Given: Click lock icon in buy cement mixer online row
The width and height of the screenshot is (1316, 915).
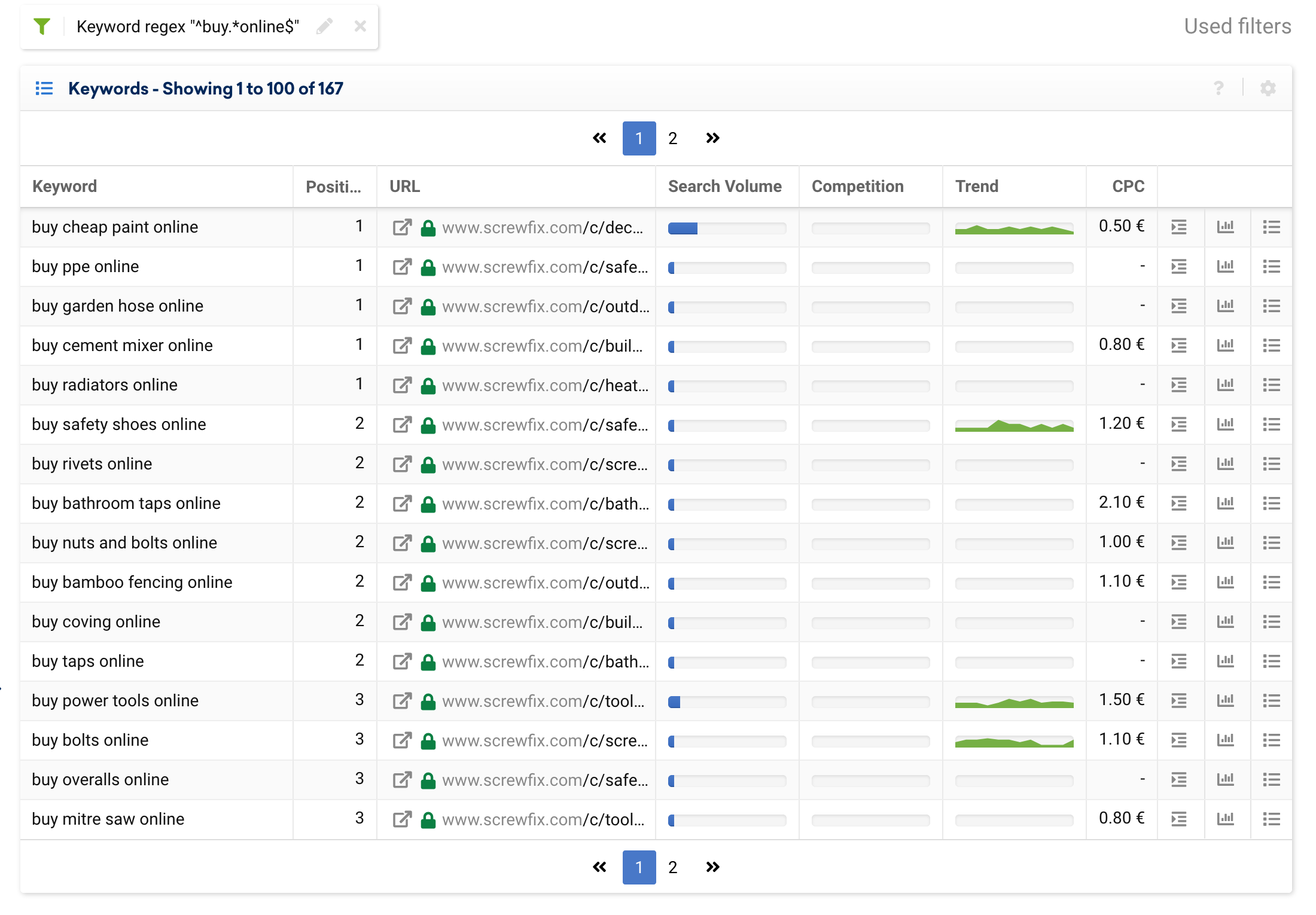Looking at the screenshot, I should pos(428,346).
